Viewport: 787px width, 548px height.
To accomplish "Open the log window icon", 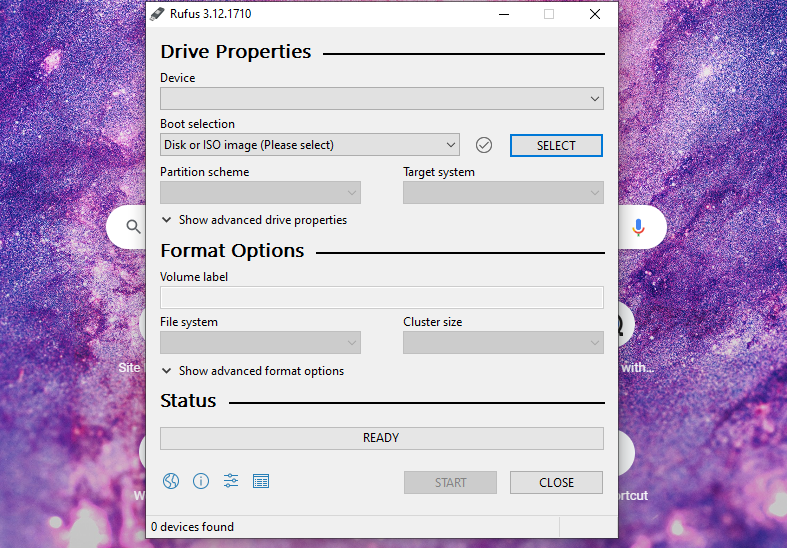I will (261, 481).
